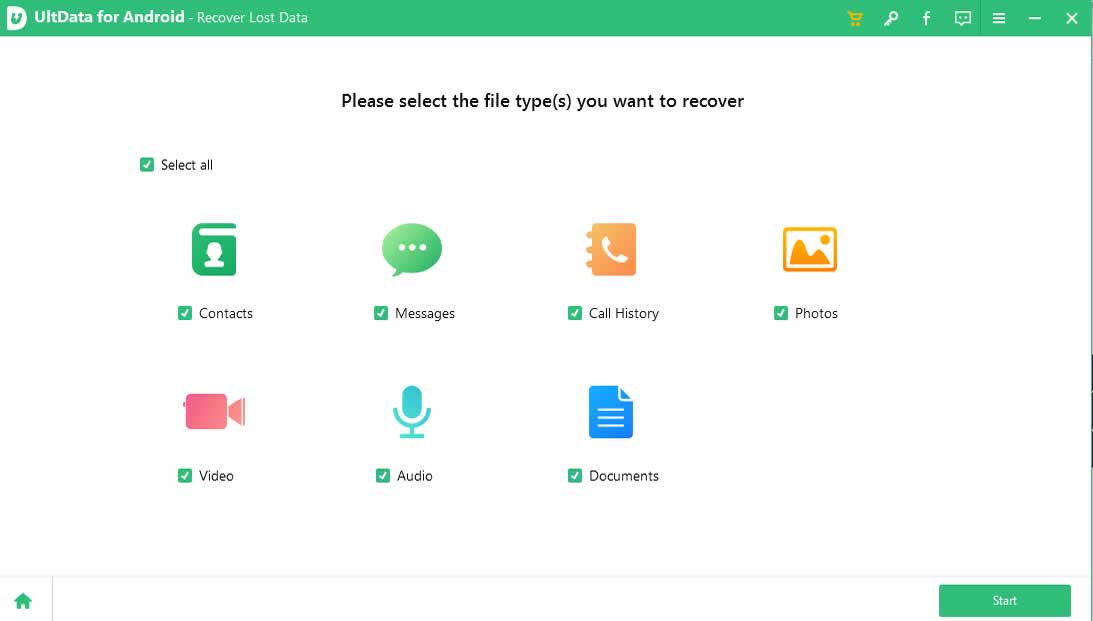The image size is (1093, 621).
Task: Click the Messages speech bubble icon
Action: (411, 249)
